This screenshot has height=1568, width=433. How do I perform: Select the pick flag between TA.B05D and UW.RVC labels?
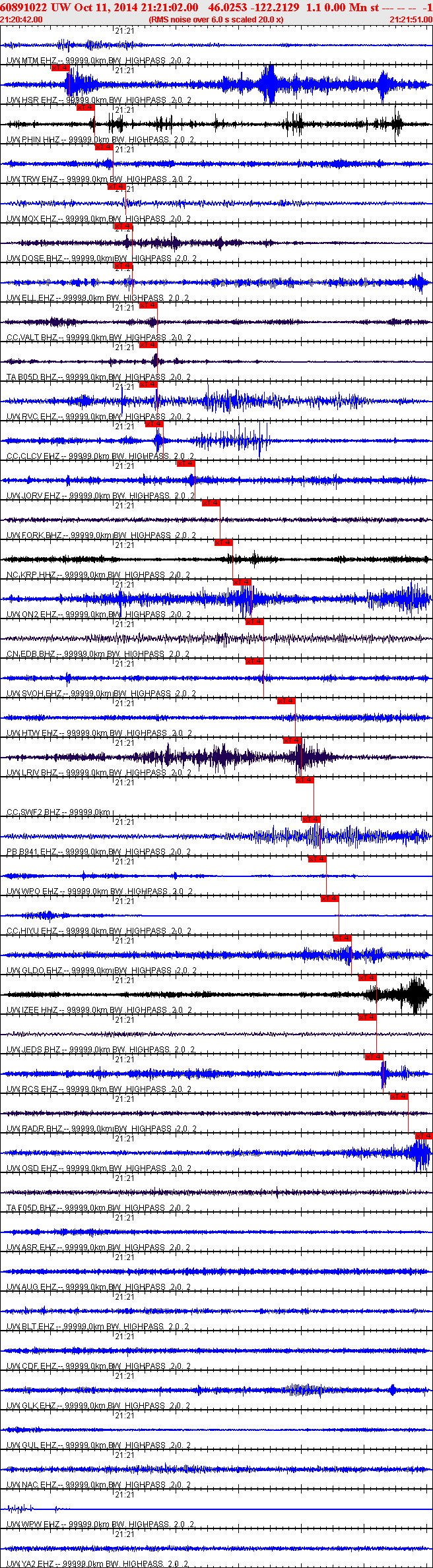(149, 384)
